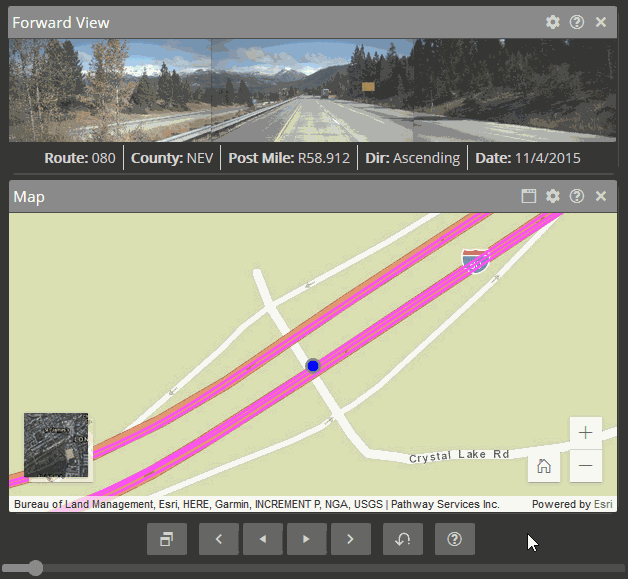Image resolution: width=628 pixels, height=579 pixels.
Task: Click the blue location marker on map
Action: (313, 367)
